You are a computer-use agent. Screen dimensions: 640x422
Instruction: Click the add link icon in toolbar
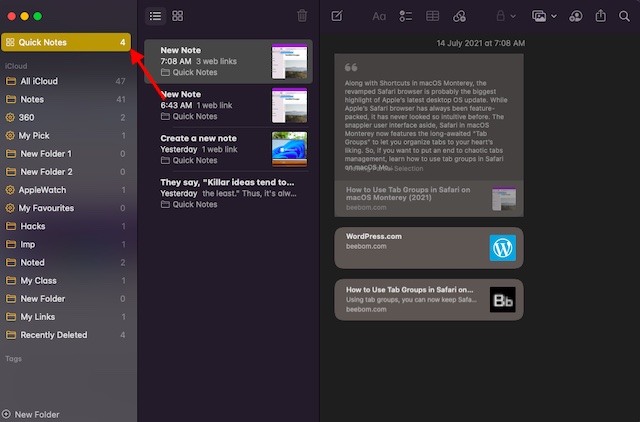tap(460, 16)
